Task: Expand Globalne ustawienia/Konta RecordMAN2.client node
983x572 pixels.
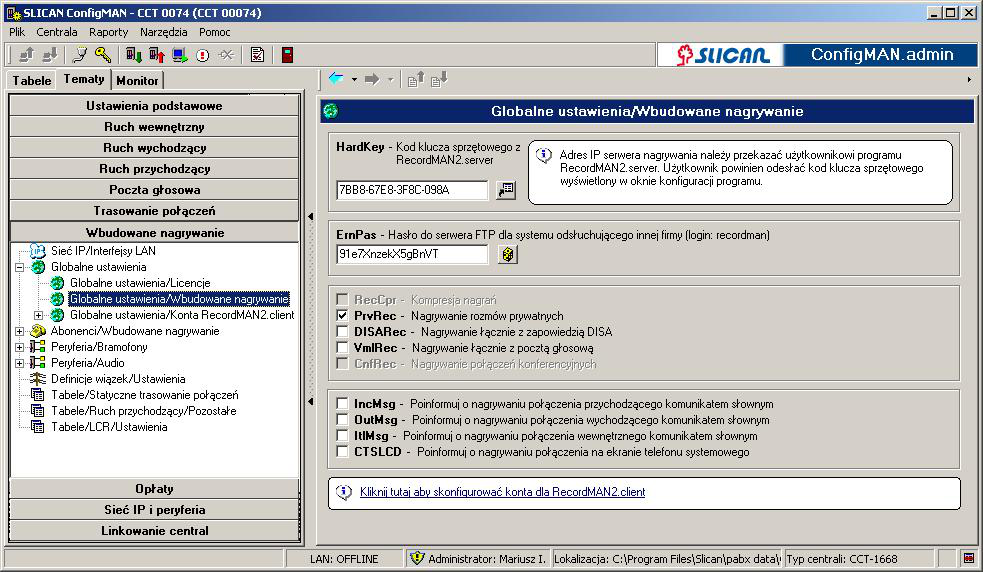Action: pyautogui.click(x=39, y=315)
